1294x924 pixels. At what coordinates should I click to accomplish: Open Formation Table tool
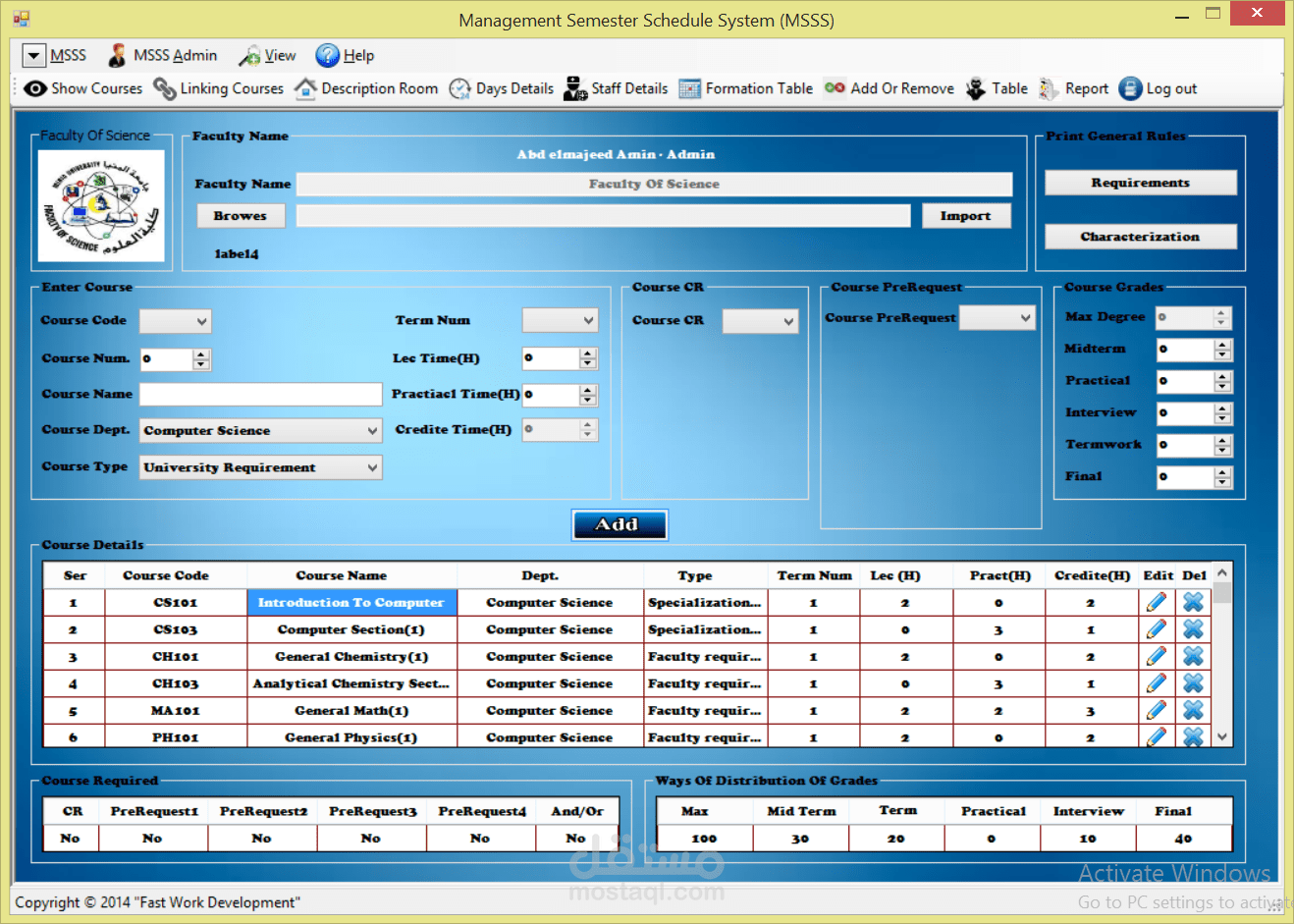pyautogui.click(x=746, y=88)
